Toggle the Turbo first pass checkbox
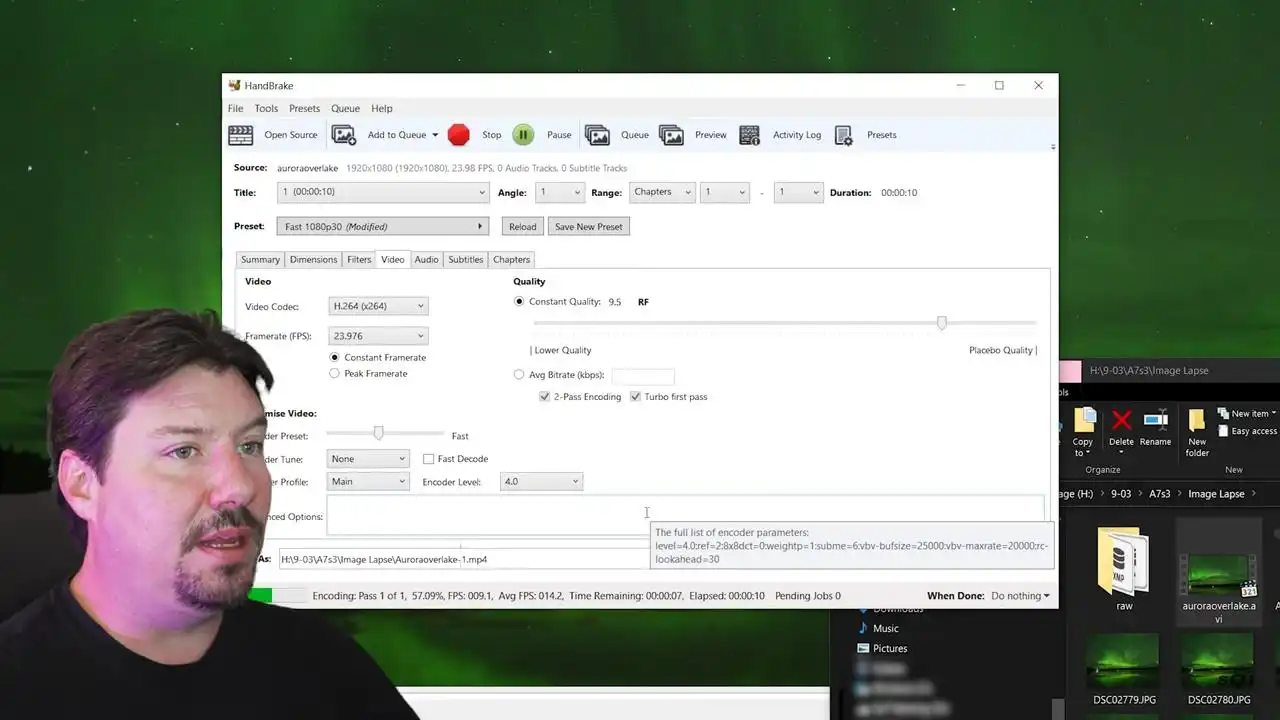Viewport: 1280px width, 720px height. point(635,397)
